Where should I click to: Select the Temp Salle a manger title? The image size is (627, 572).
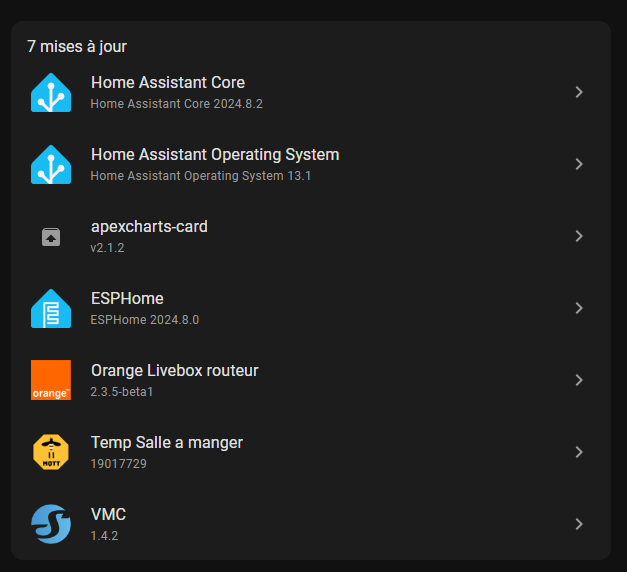167,443
